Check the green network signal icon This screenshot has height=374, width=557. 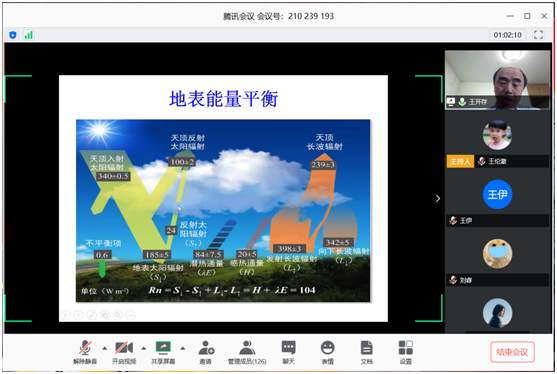click(x=28, y=35)
